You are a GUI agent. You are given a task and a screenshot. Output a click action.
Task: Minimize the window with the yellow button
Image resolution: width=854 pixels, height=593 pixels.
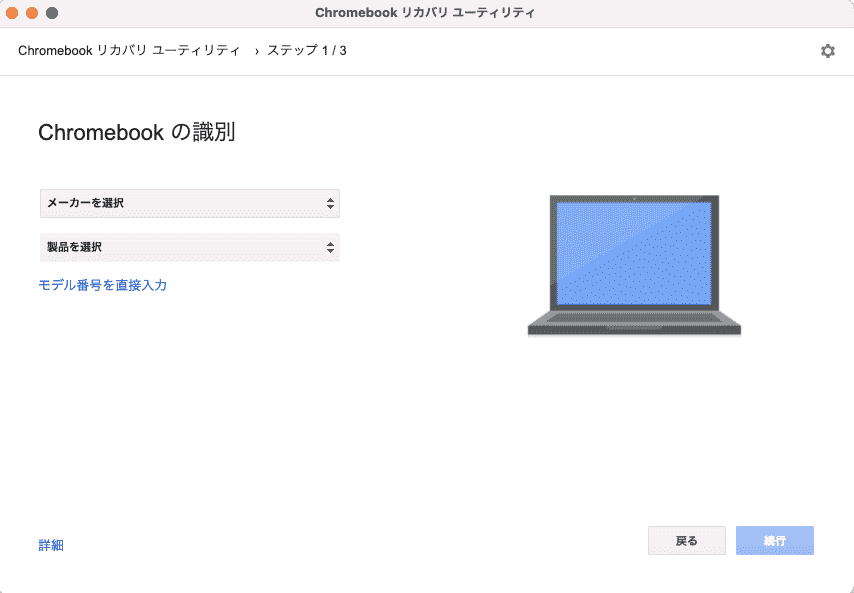click(x=32, y=13)
